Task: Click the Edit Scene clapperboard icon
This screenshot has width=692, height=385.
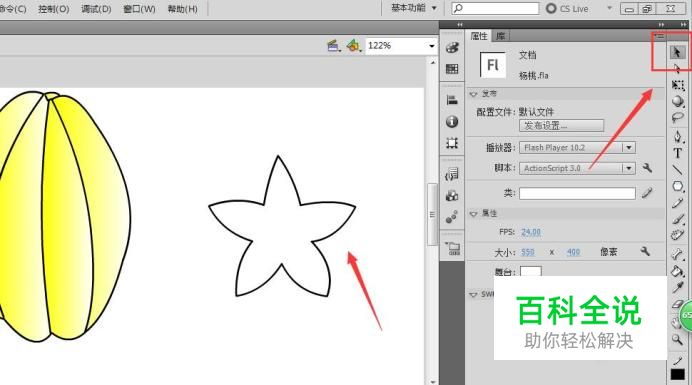Action: (x=333, y=45)
